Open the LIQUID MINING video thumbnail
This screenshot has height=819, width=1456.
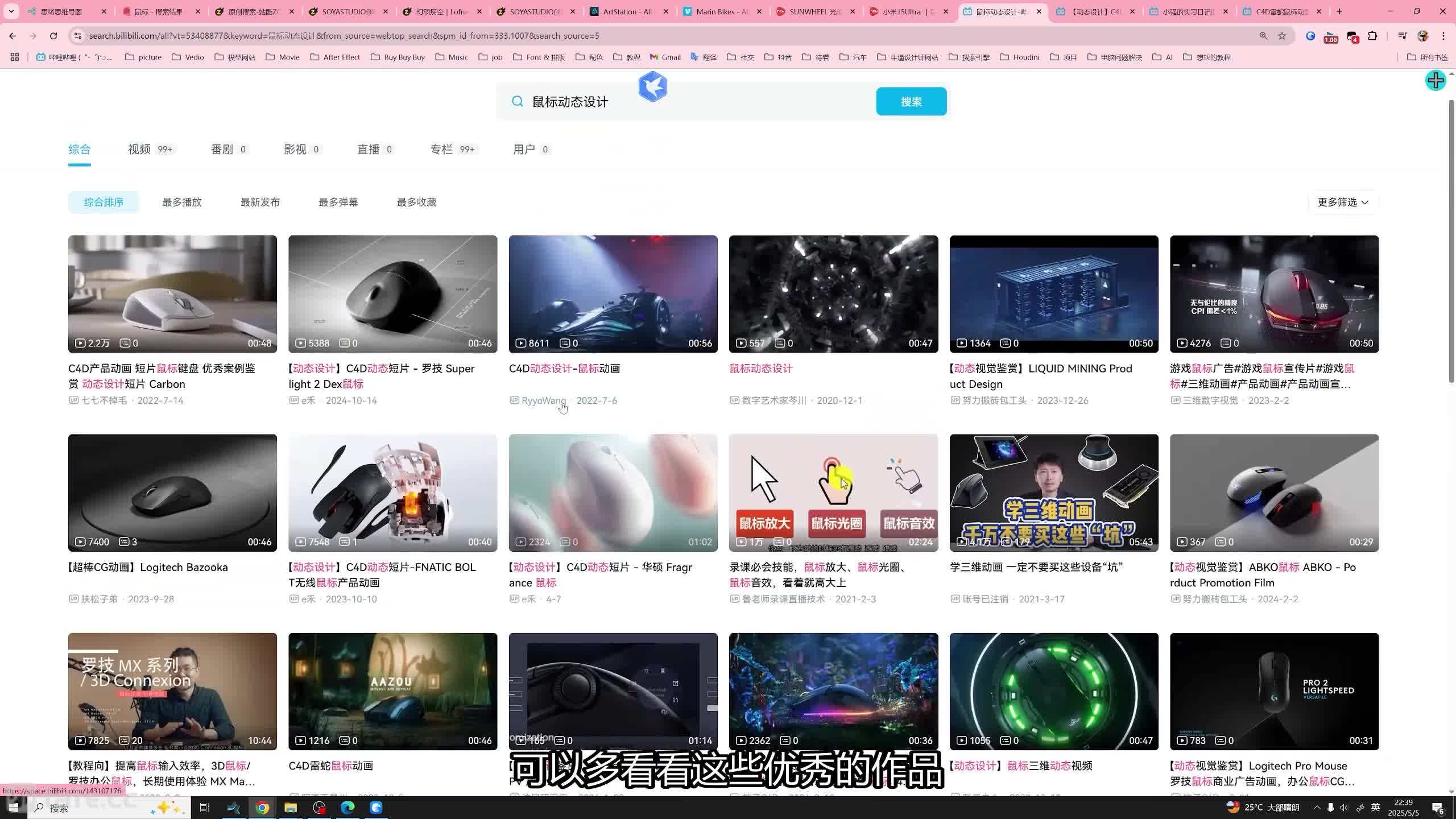coord(1054,294)
